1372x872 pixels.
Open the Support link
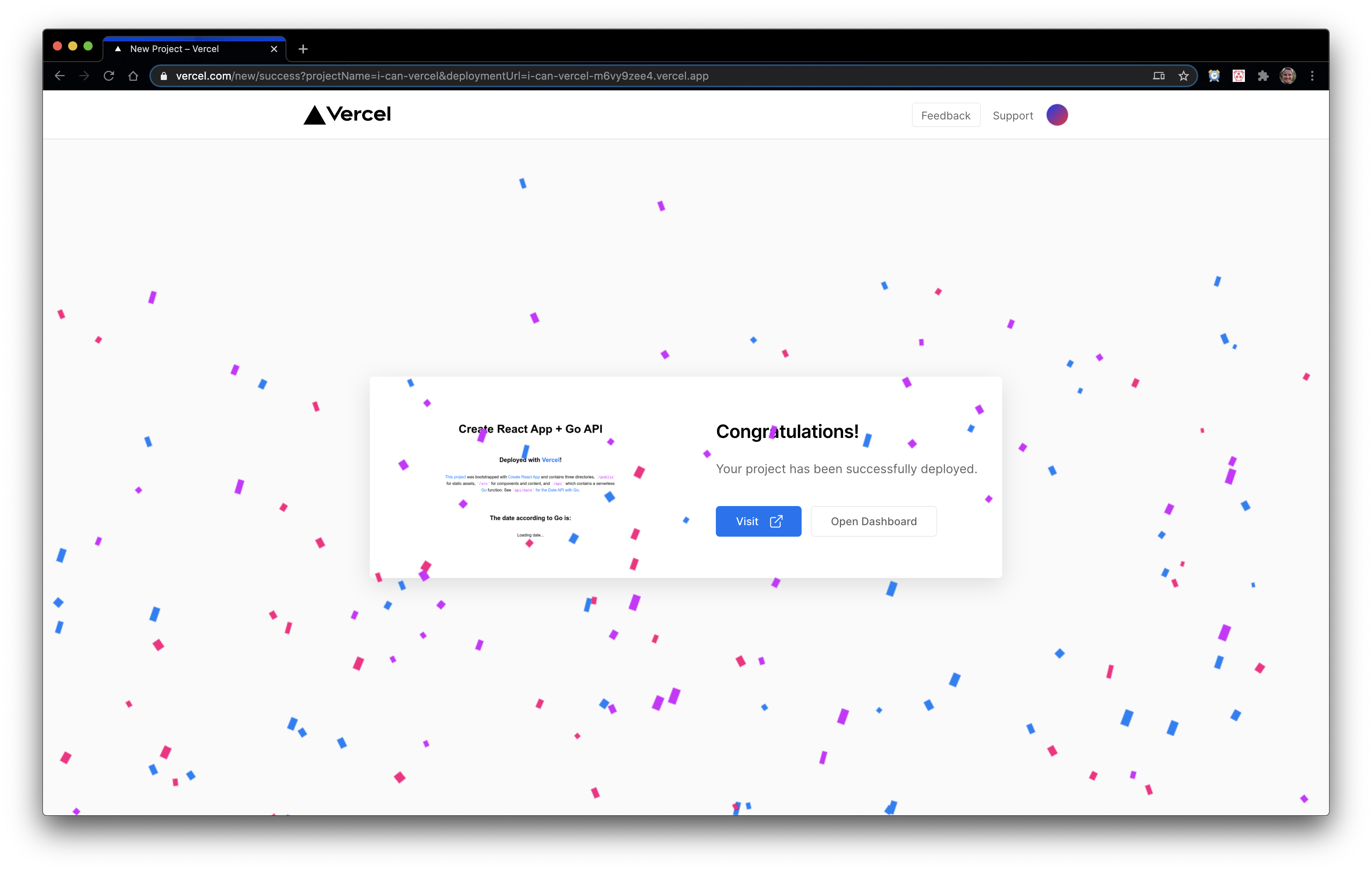pyautogui.click(x=1013, y=116)
